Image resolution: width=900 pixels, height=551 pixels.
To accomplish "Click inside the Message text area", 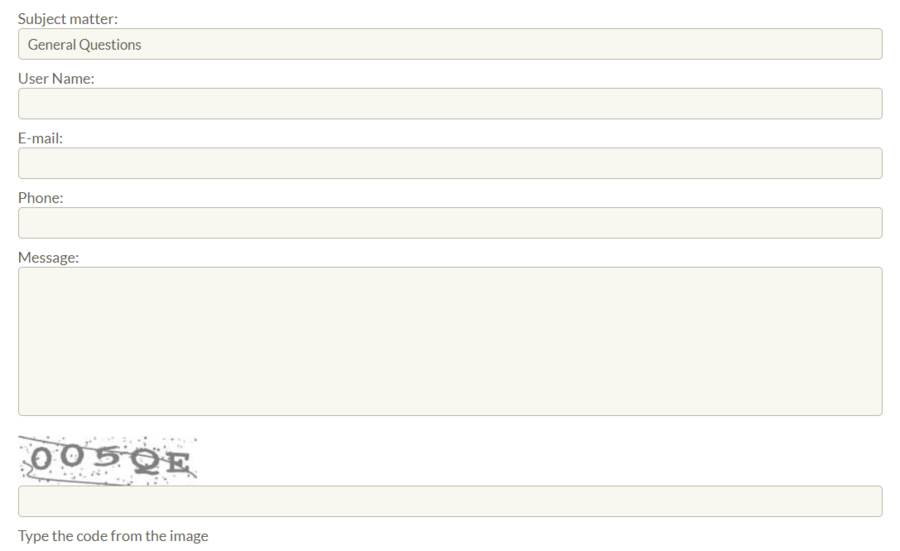I will pyautogui.click(x=450, y=342).
